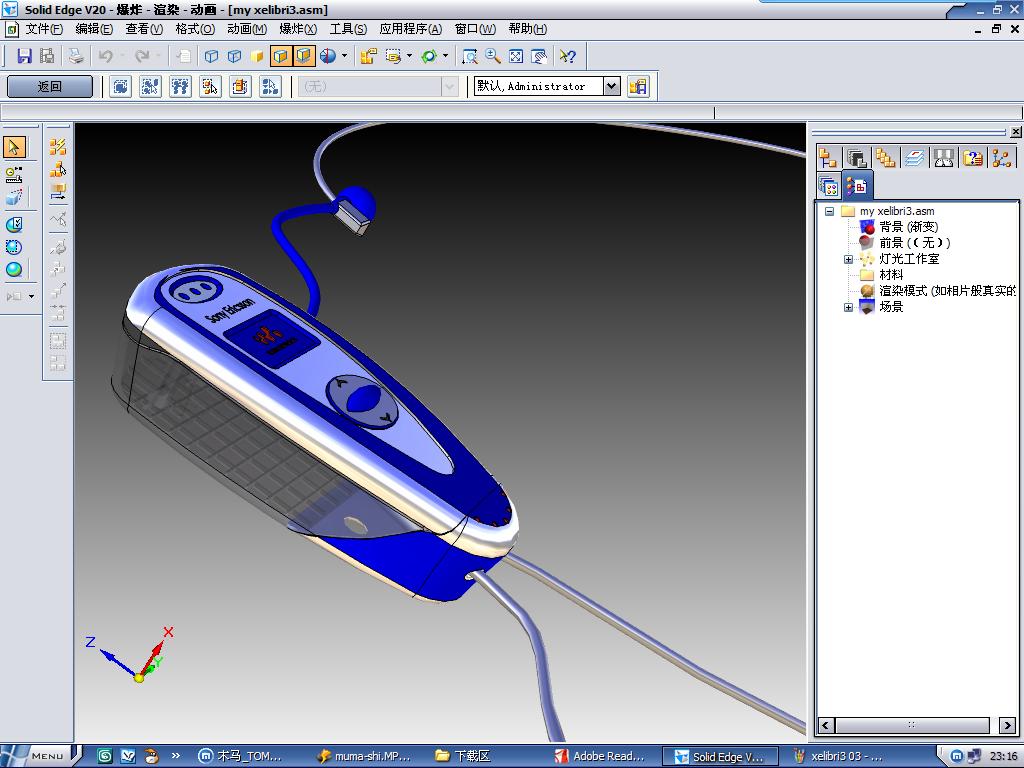Select the solid yellow cube shading icon
The height and width of the screenshot is (768, 1024).
pyautogui.click(x=257, y=56)
